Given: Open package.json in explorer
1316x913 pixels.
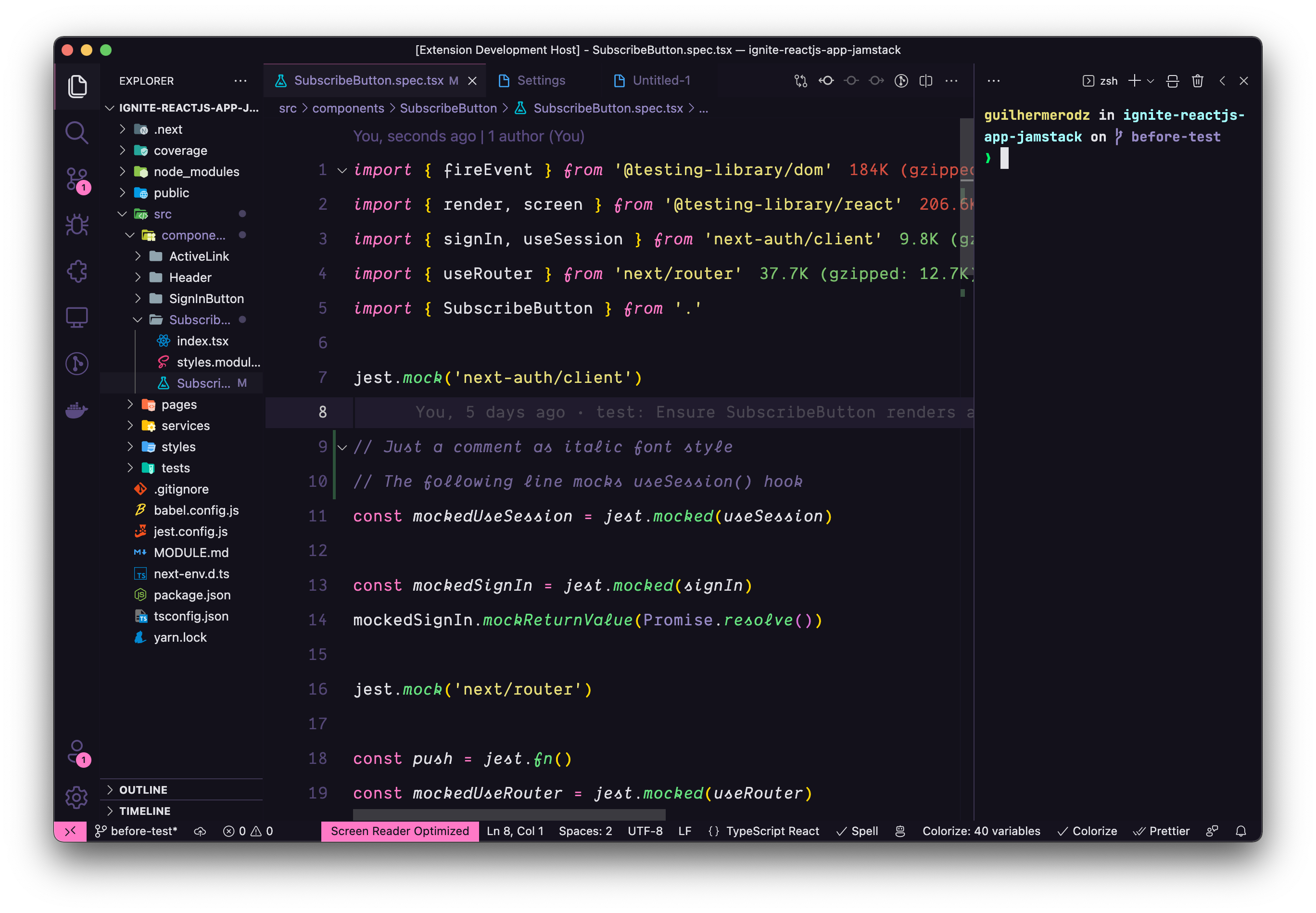Looking at the screenshot, I should pos(182,595).
